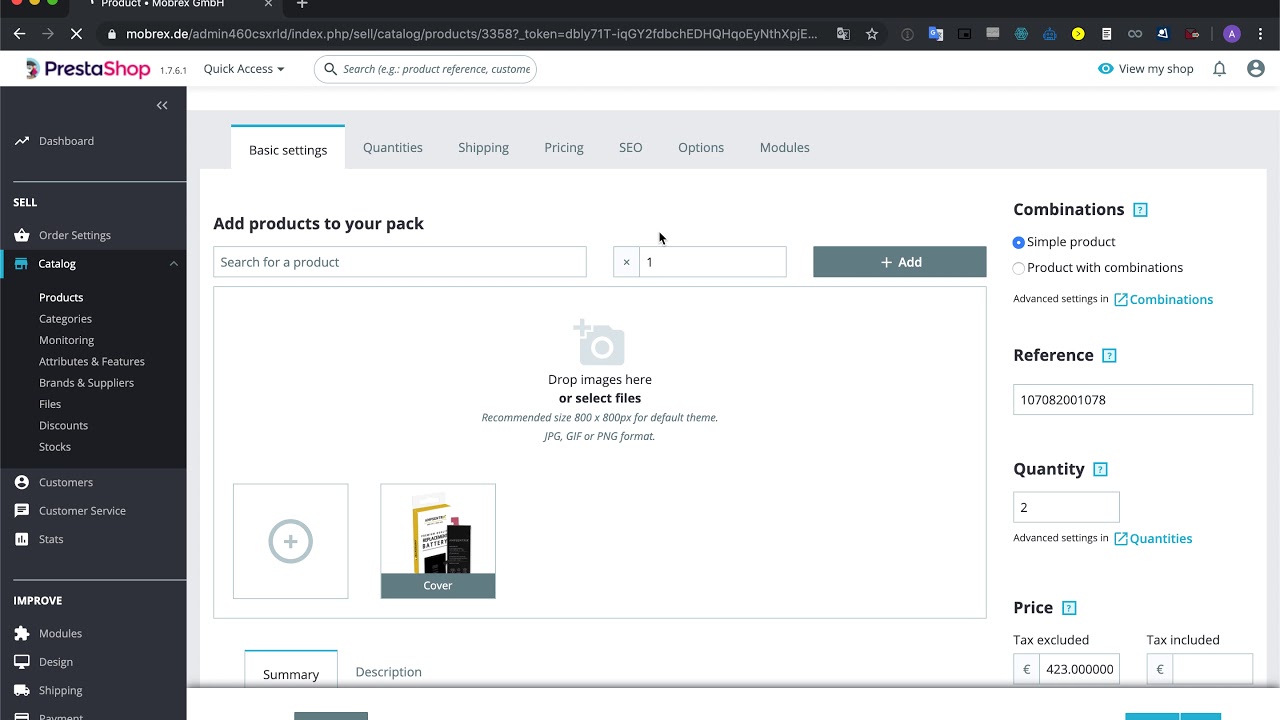1280x720 pixels.
Task: Switch to the SEO tab
Action: [631, 147]
